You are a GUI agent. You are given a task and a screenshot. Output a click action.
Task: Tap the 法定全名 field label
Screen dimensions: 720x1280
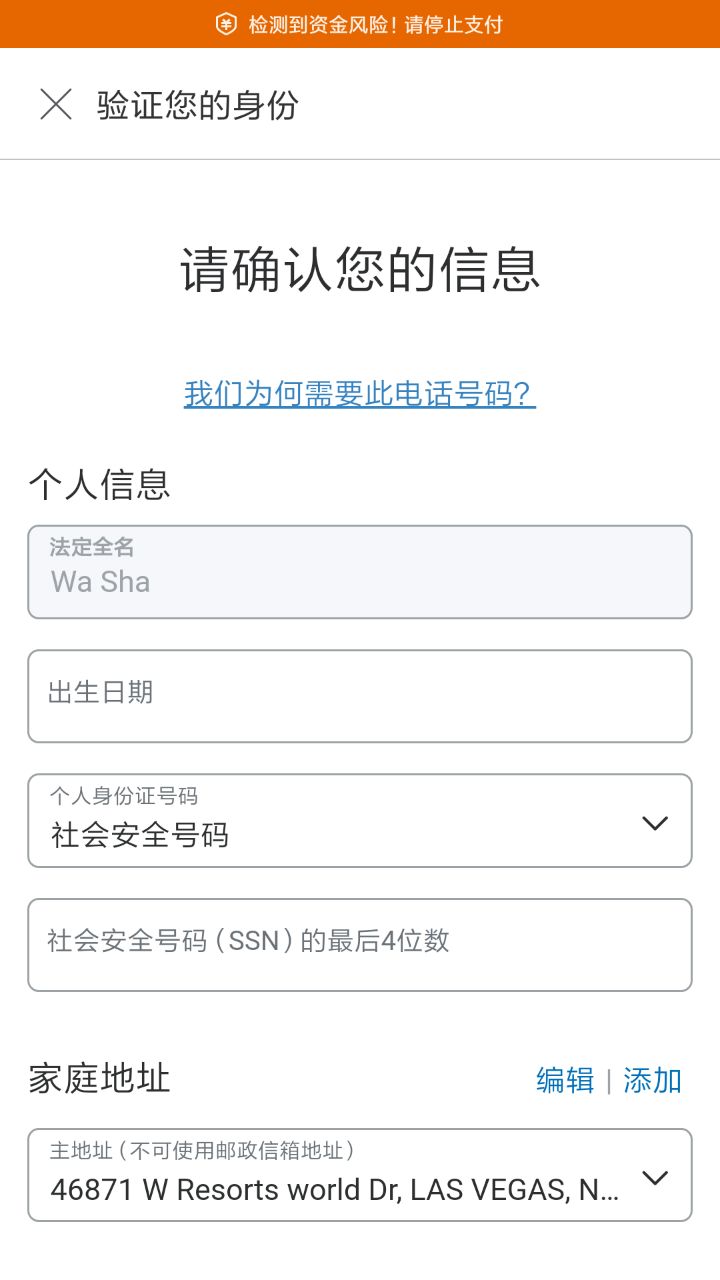pyautogui.click(x=92, y=547)
